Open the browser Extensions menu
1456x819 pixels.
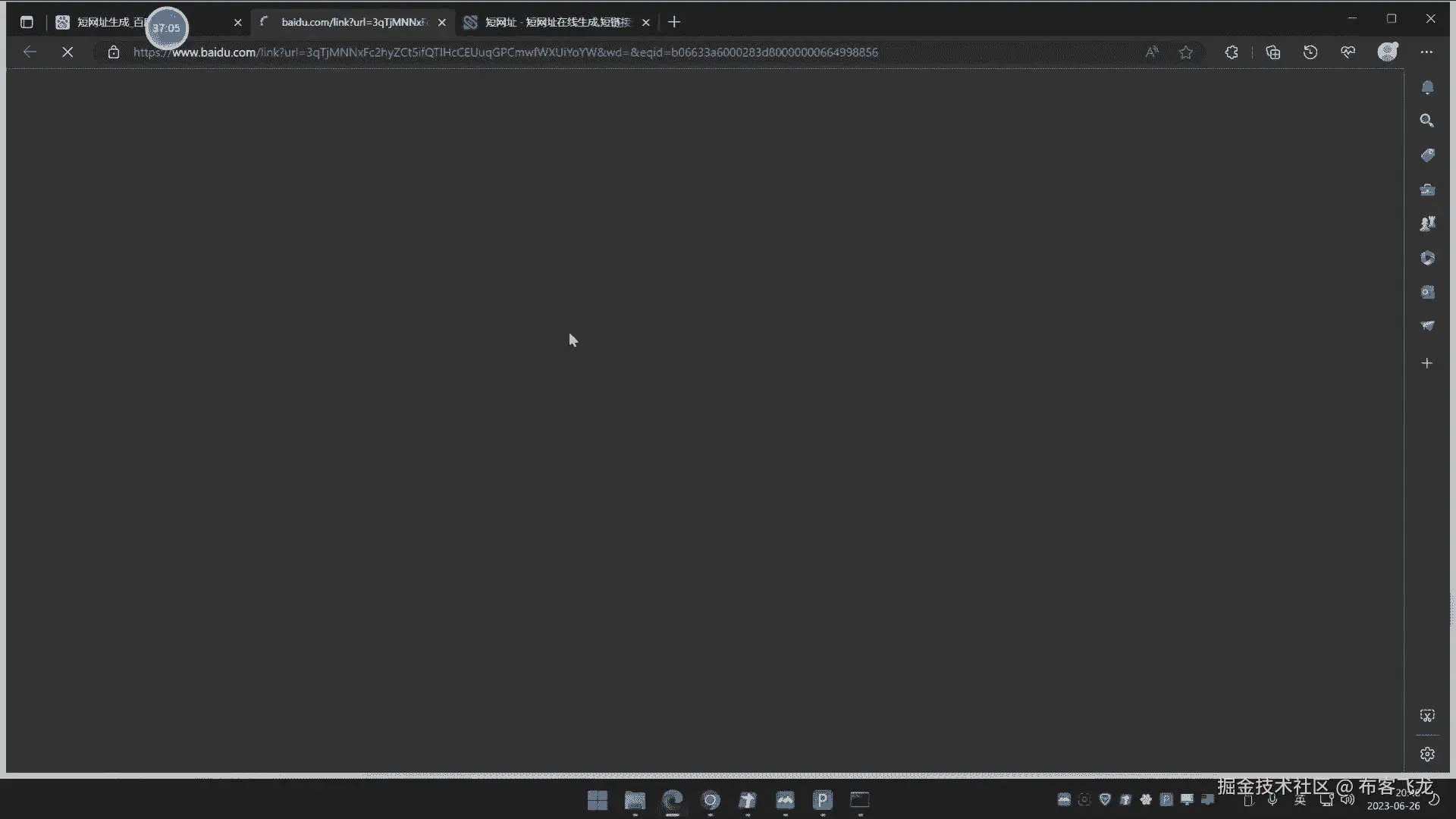(1232, 52)
